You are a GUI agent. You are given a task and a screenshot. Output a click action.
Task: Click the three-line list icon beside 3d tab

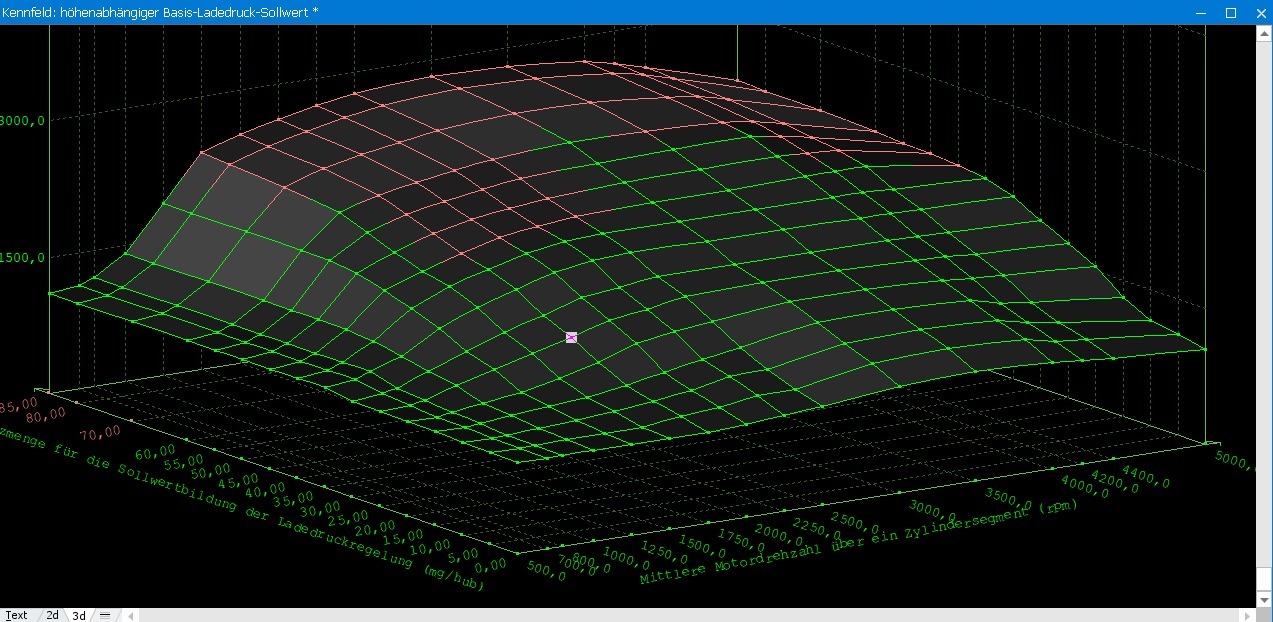(x=104, y=615)
